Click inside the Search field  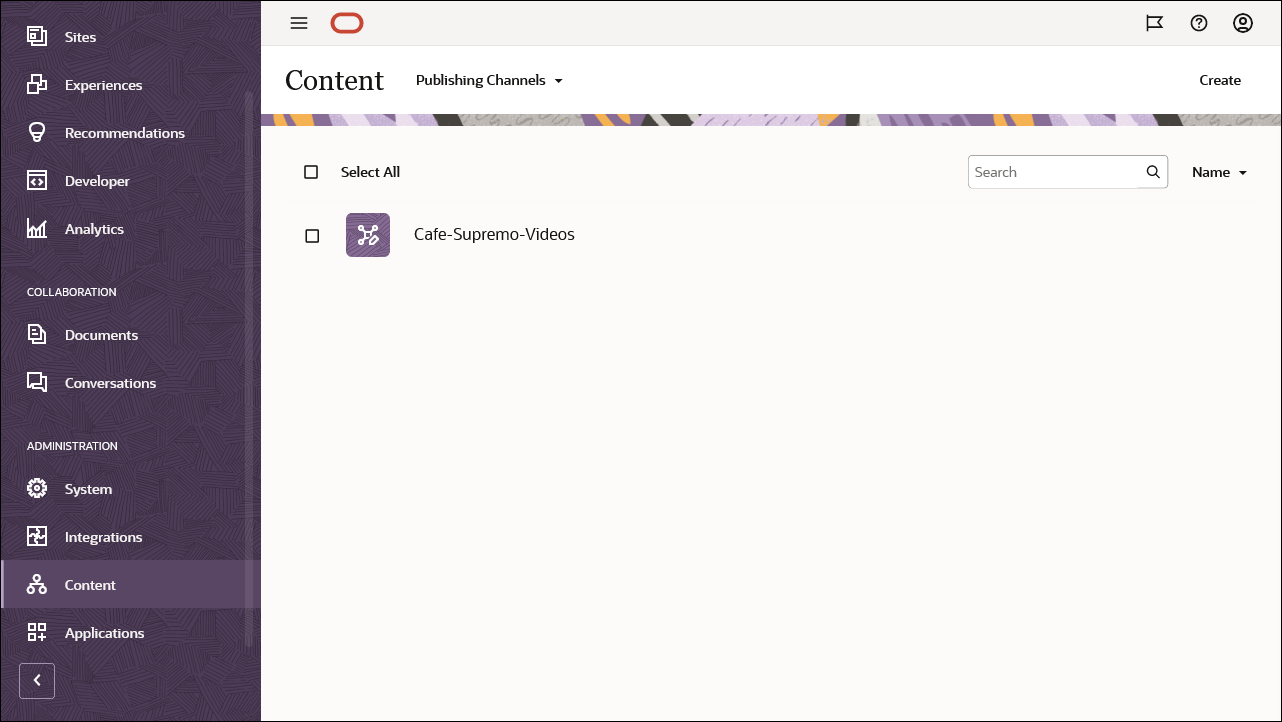coord(1050,172)
